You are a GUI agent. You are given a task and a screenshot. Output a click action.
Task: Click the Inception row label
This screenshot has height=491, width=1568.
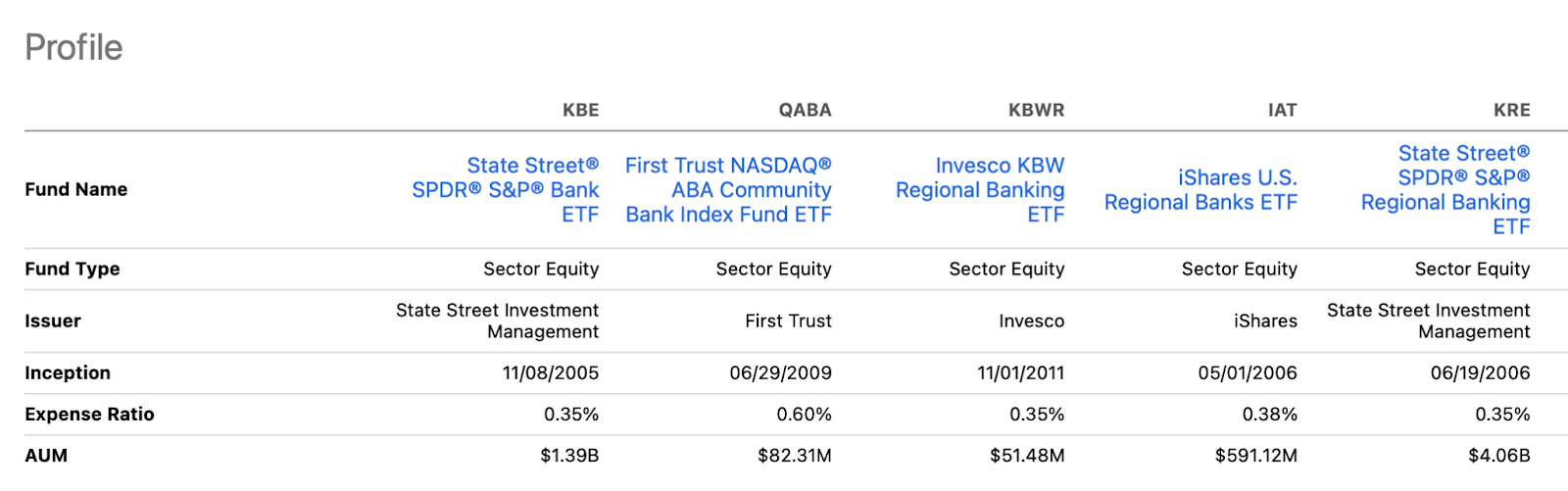pos(68,373)
